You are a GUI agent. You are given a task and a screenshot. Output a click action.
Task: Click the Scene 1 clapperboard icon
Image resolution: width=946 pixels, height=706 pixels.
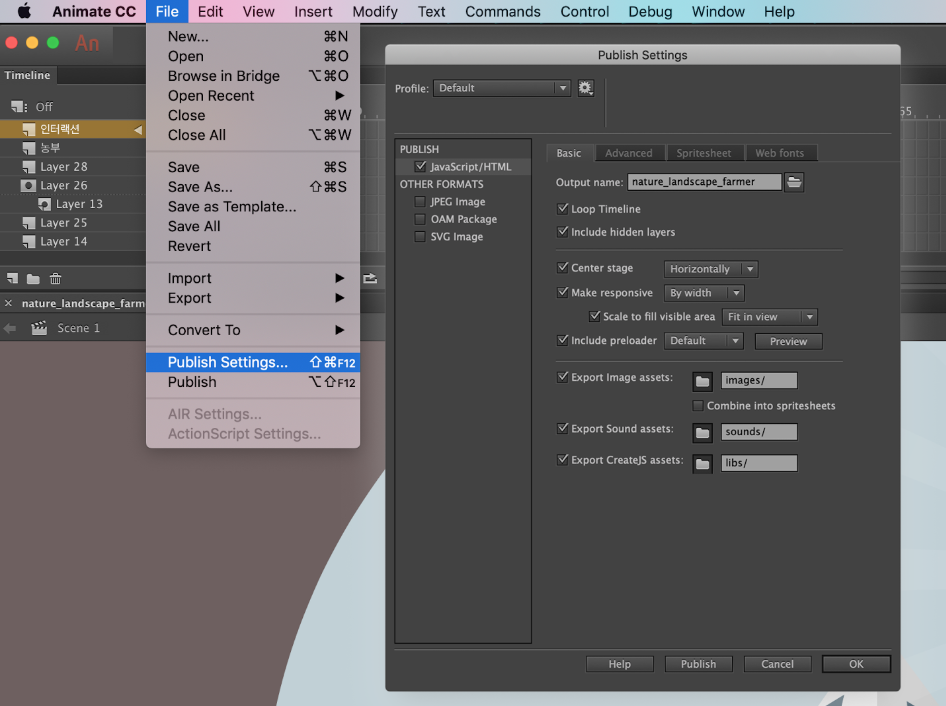pos(39,328)
